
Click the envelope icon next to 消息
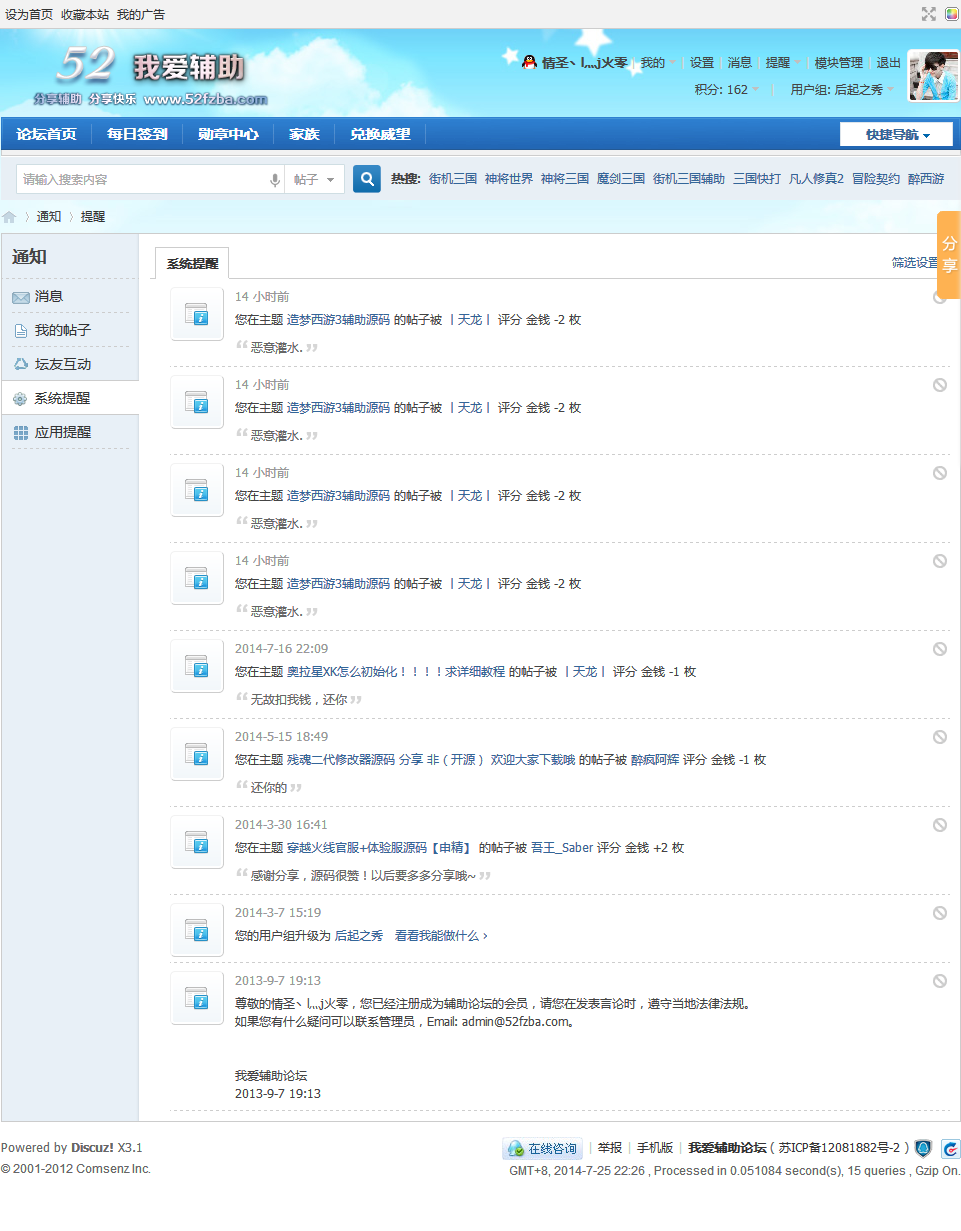coord(21,297)
